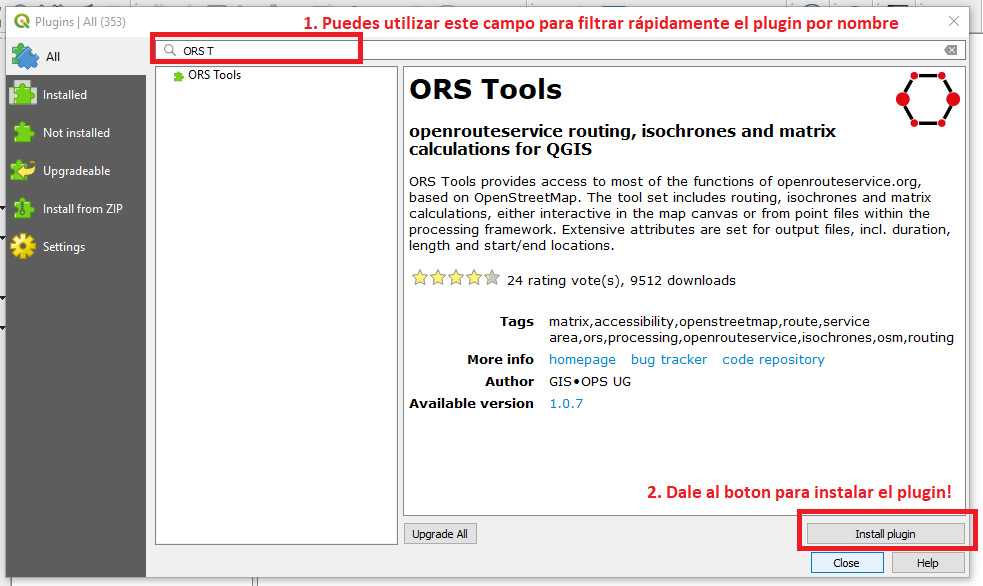Open the bug tracker link
983x586 pixels.
click(669, 360)
